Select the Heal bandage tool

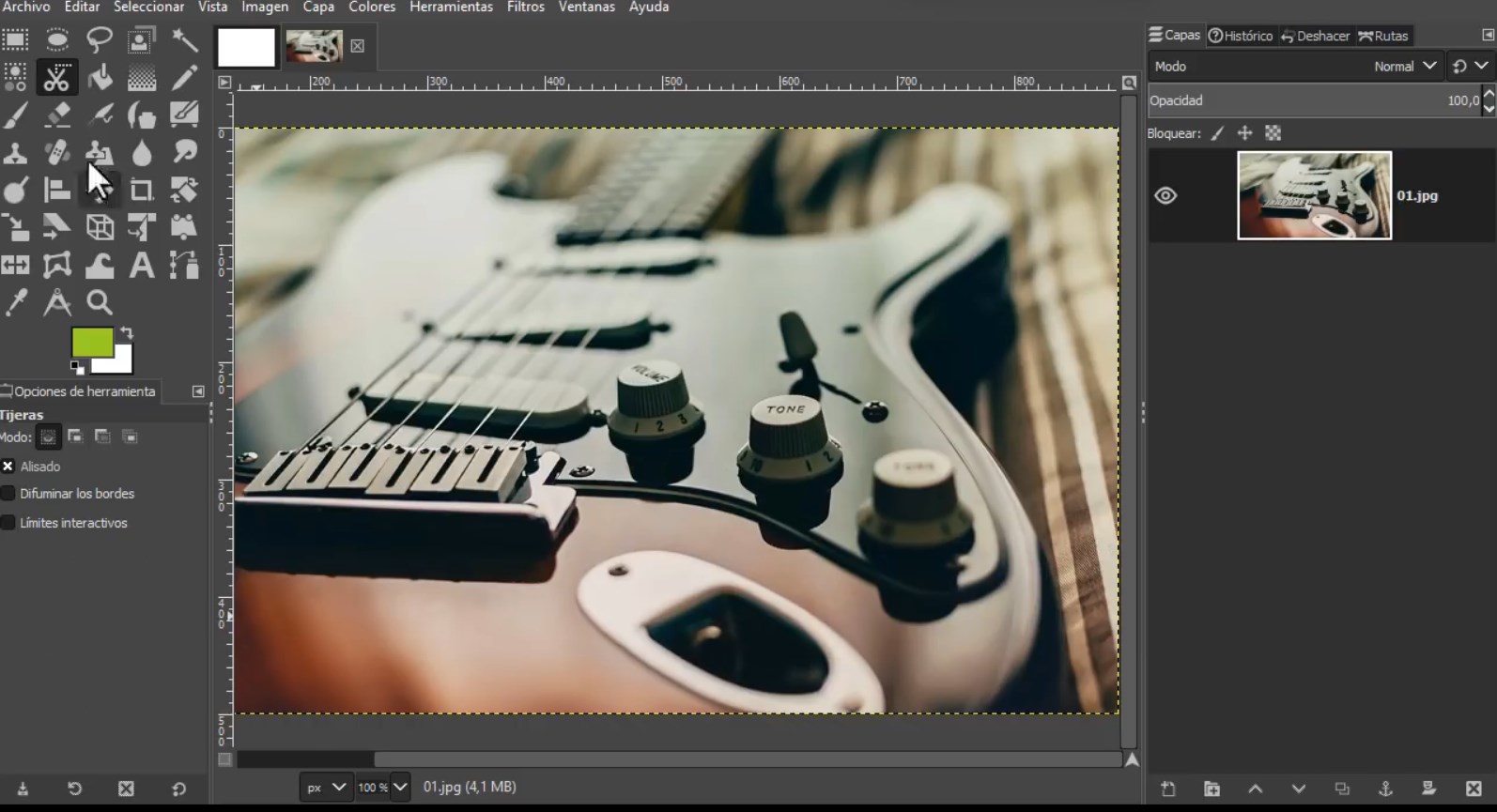point(57,152)
